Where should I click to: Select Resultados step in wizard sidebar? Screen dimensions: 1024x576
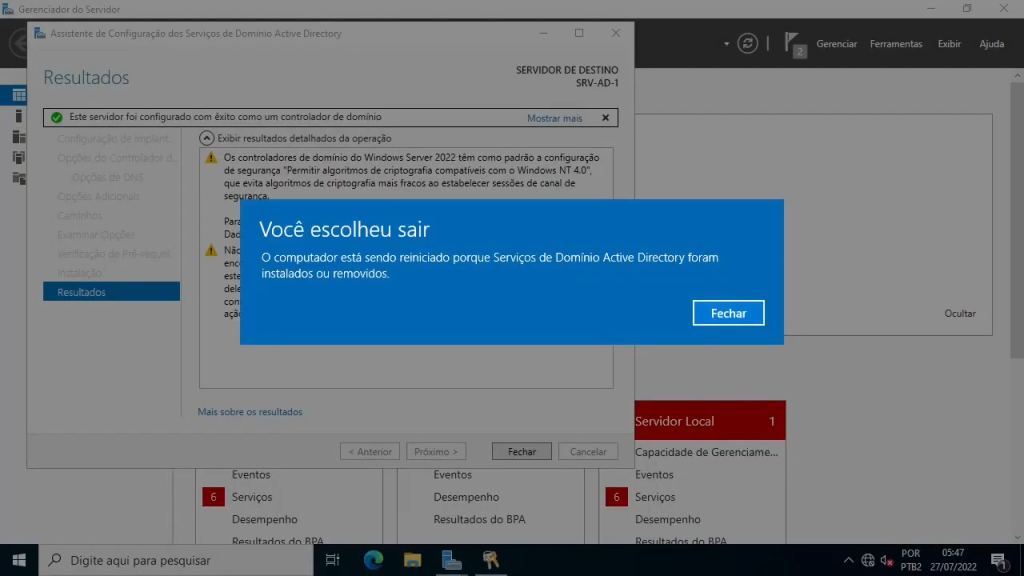pos(111,292)
